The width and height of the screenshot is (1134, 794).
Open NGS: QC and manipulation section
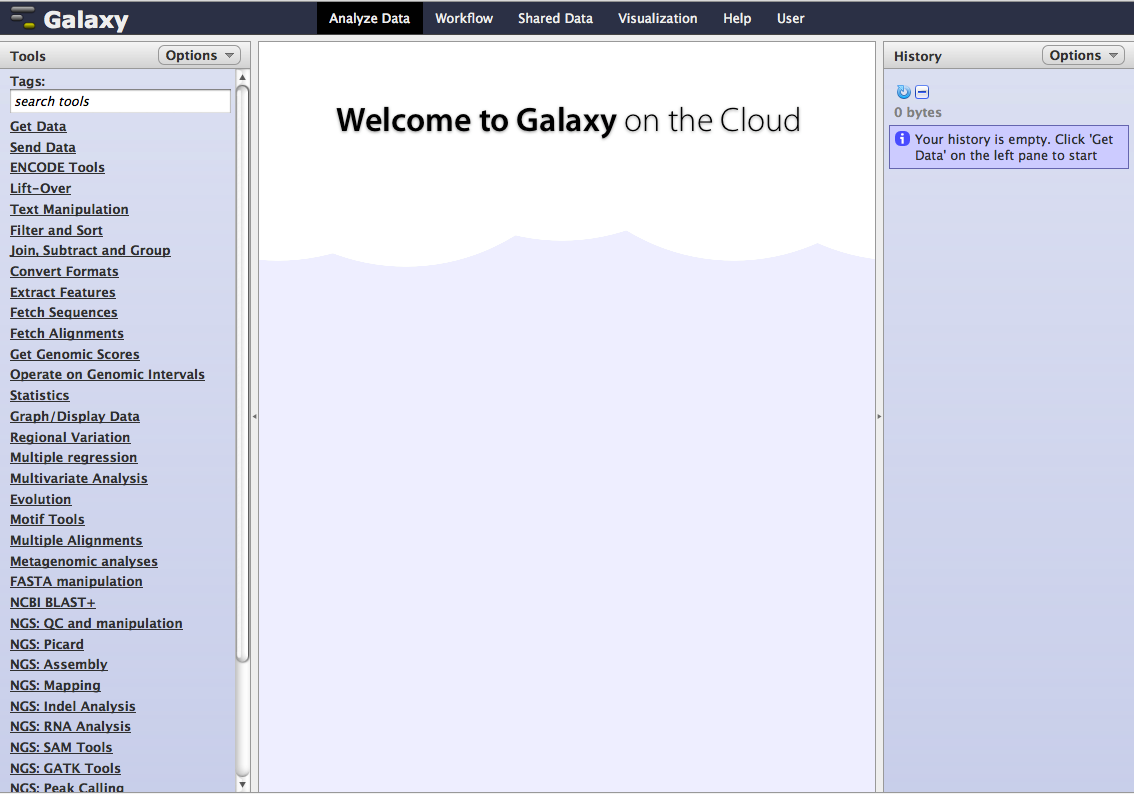[x=96, y=624]
